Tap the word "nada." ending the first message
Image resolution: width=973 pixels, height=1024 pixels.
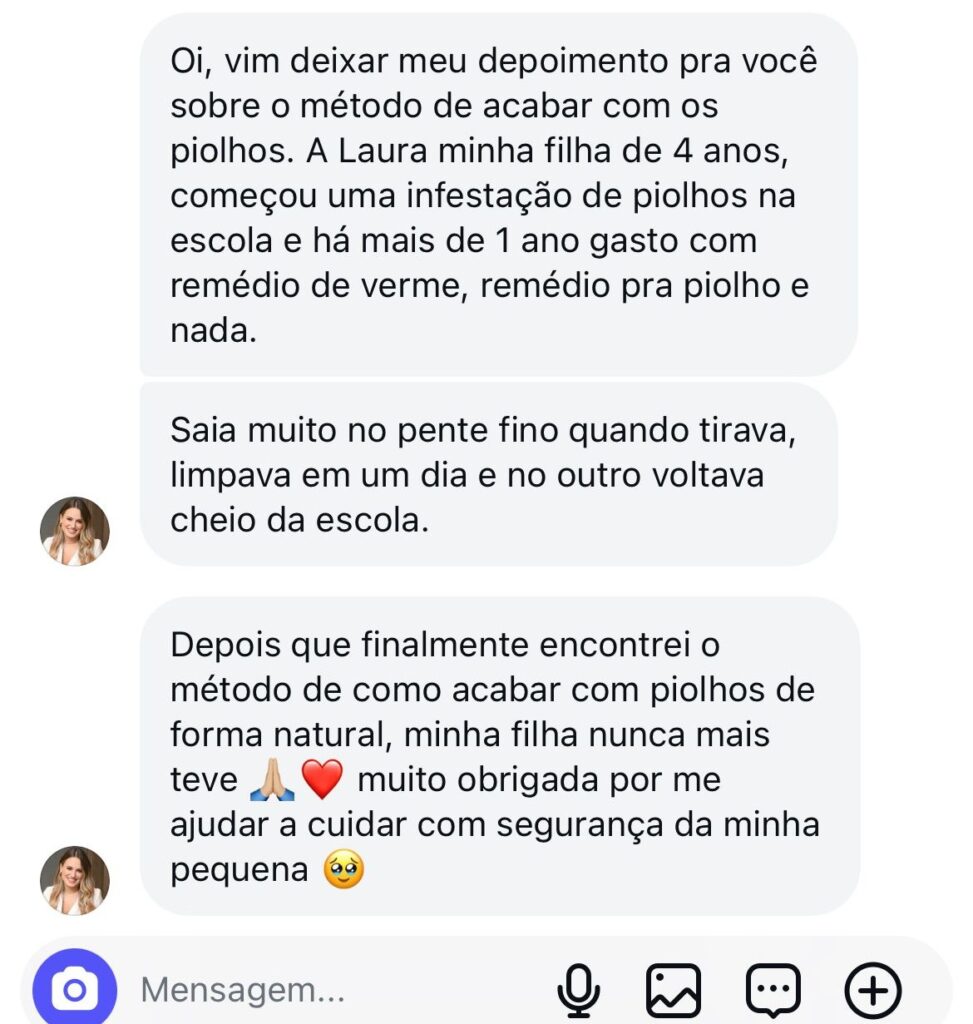click(214, 331)
